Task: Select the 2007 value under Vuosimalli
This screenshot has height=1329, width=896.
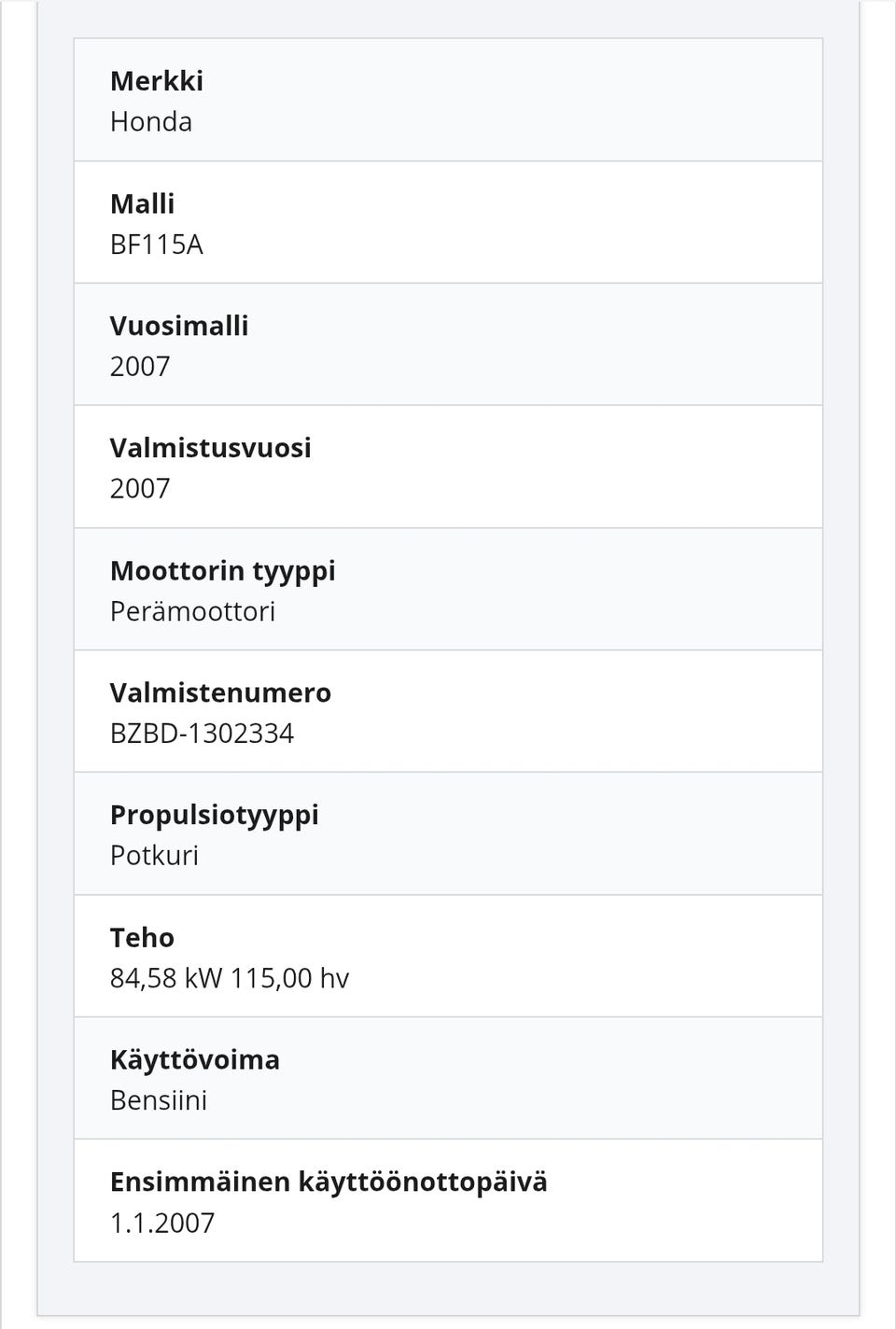Action: [x=140, y=367]
